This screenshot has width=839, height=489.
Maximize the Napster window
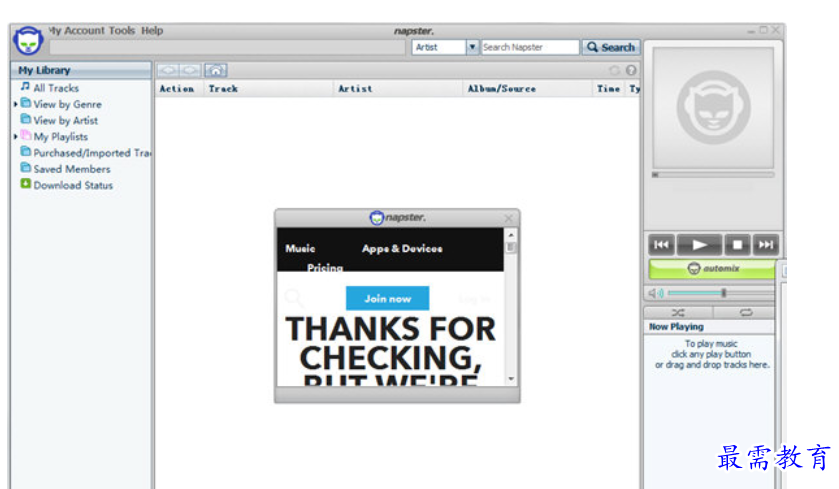point(764,30)
